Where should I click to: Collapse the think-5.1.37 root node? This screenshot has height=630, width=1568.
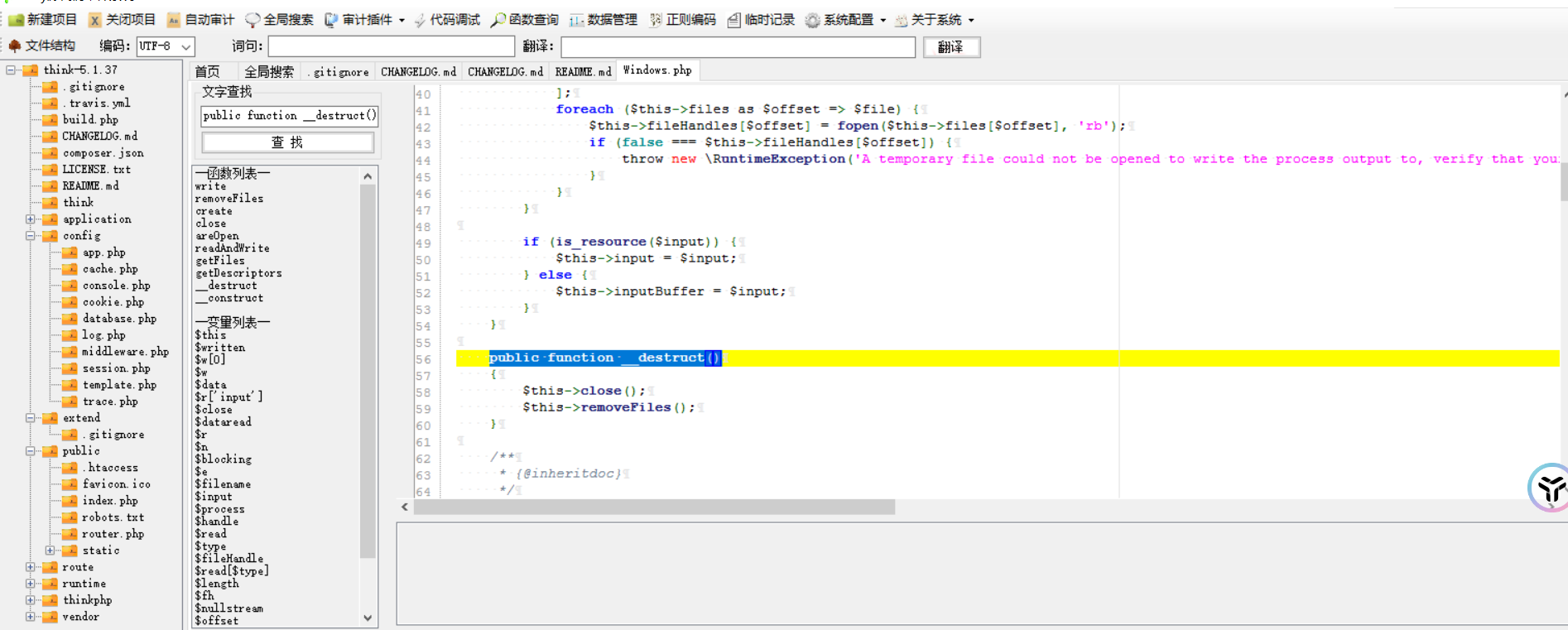11,70
